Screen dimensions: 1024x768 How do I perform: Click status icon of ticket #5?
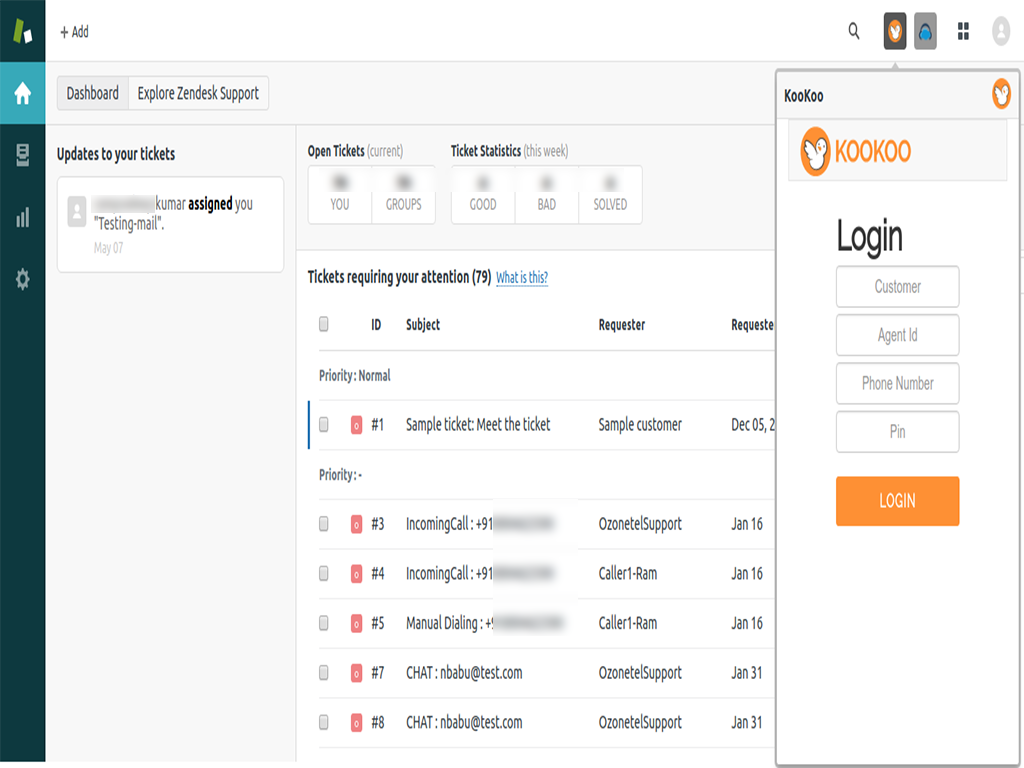click(x=356, y=624)
